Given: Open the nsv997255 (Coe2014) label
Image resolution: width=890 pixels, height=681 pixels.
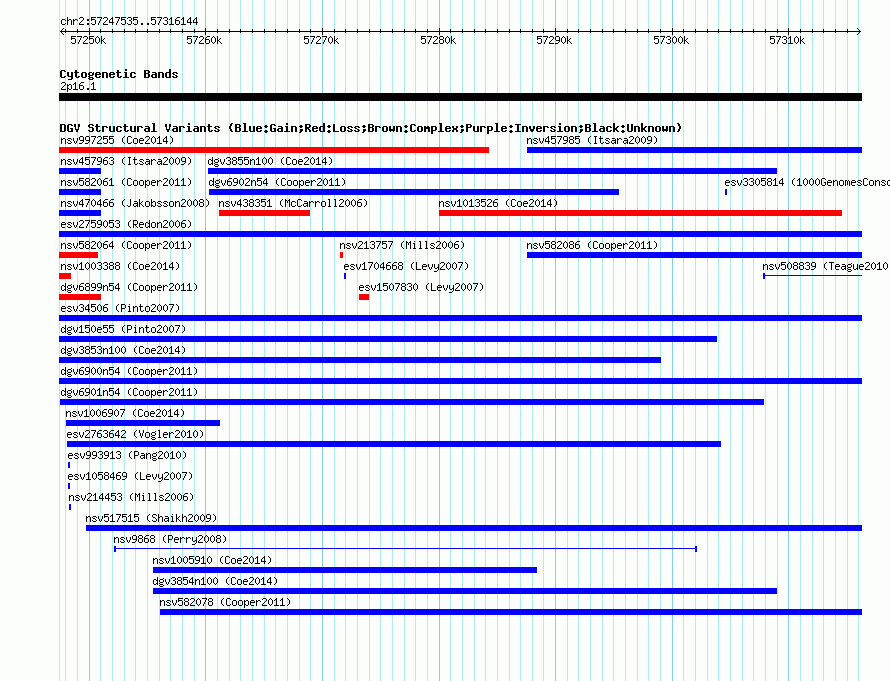Looking at the screenshot, I should pos(117,140).
